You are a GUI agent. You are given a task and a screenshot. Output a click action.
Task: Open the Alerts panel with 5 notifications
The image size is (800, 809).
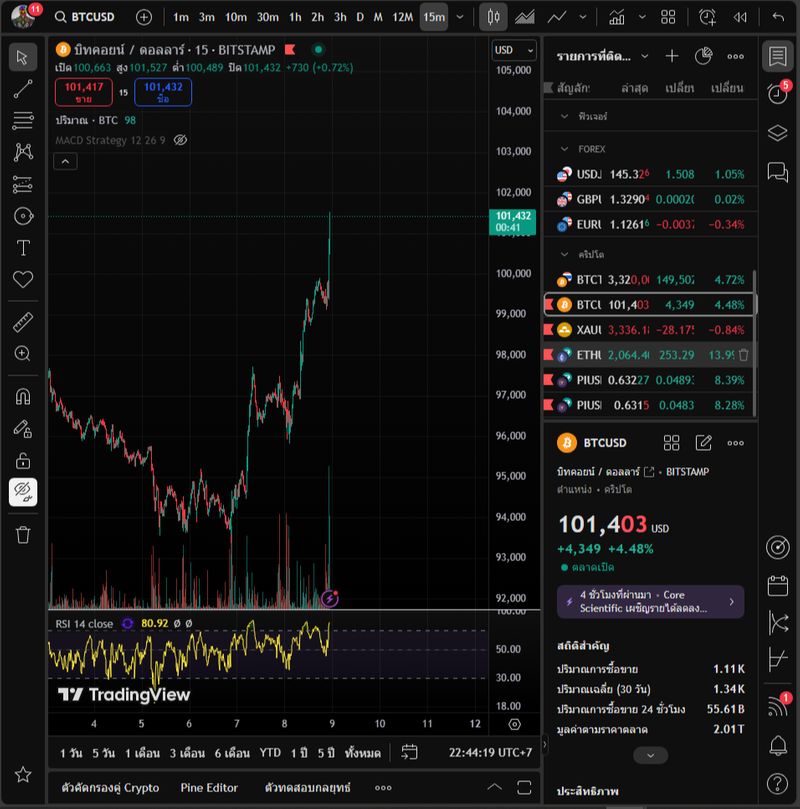click(x=777, y=92)
